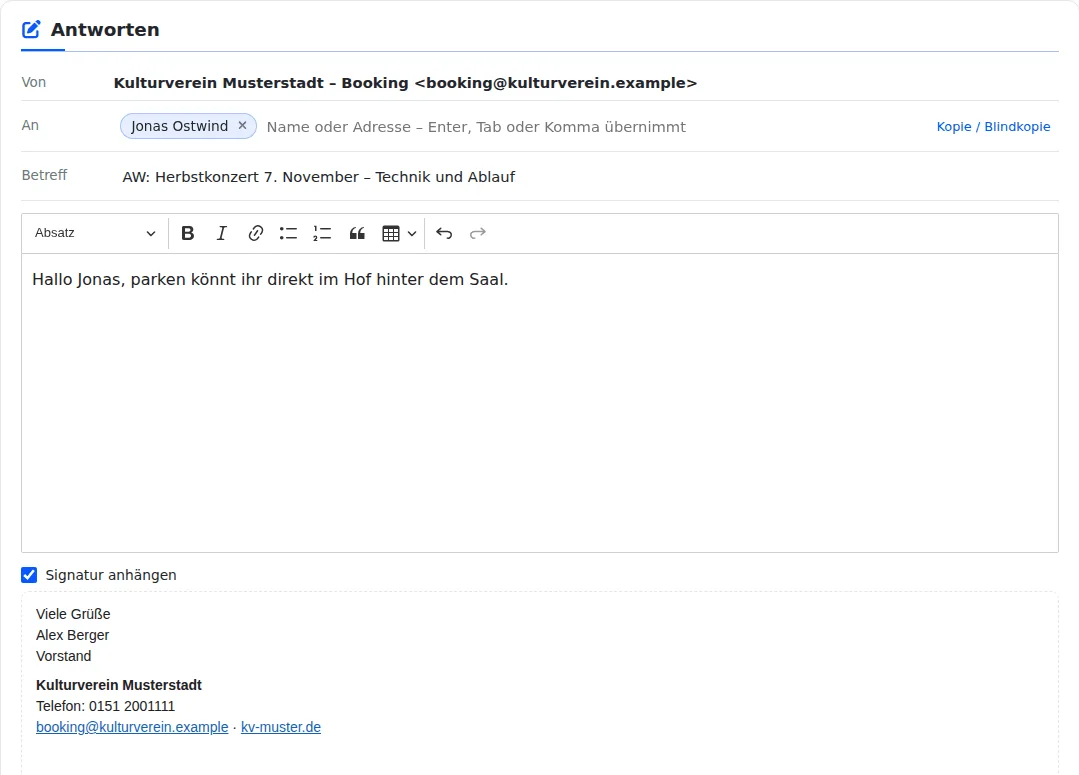Screen dimensions: 1079x775
Task: Click the Viele Grüße signature line
Action: (73, 614)
